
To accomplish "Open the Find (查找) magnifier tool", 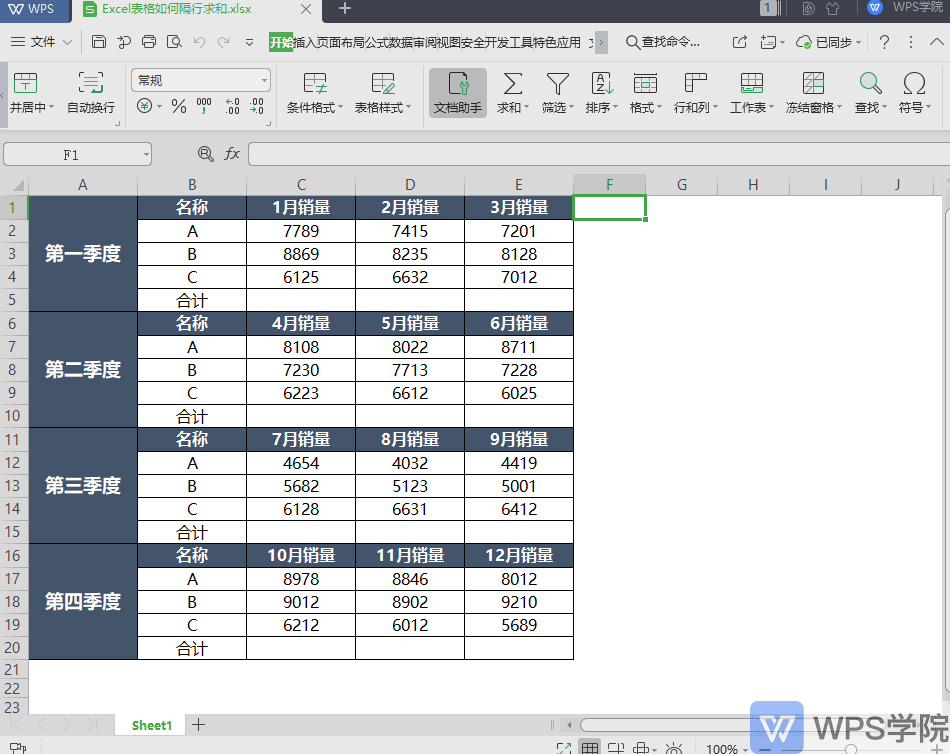I will (x=870, y=84).
